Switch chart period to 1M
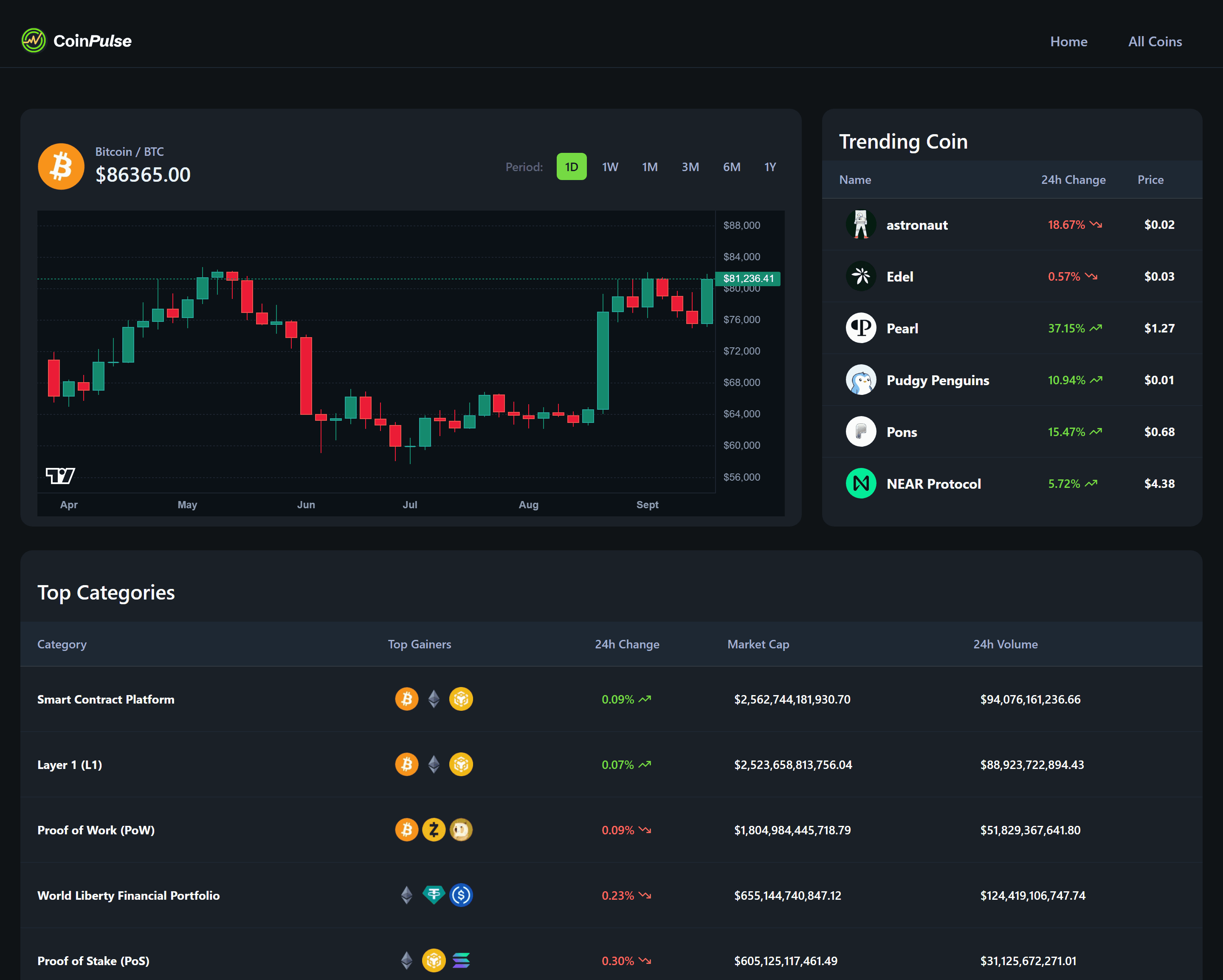The width and height of the screenshot is (1223, 980). tap(649, 167)
